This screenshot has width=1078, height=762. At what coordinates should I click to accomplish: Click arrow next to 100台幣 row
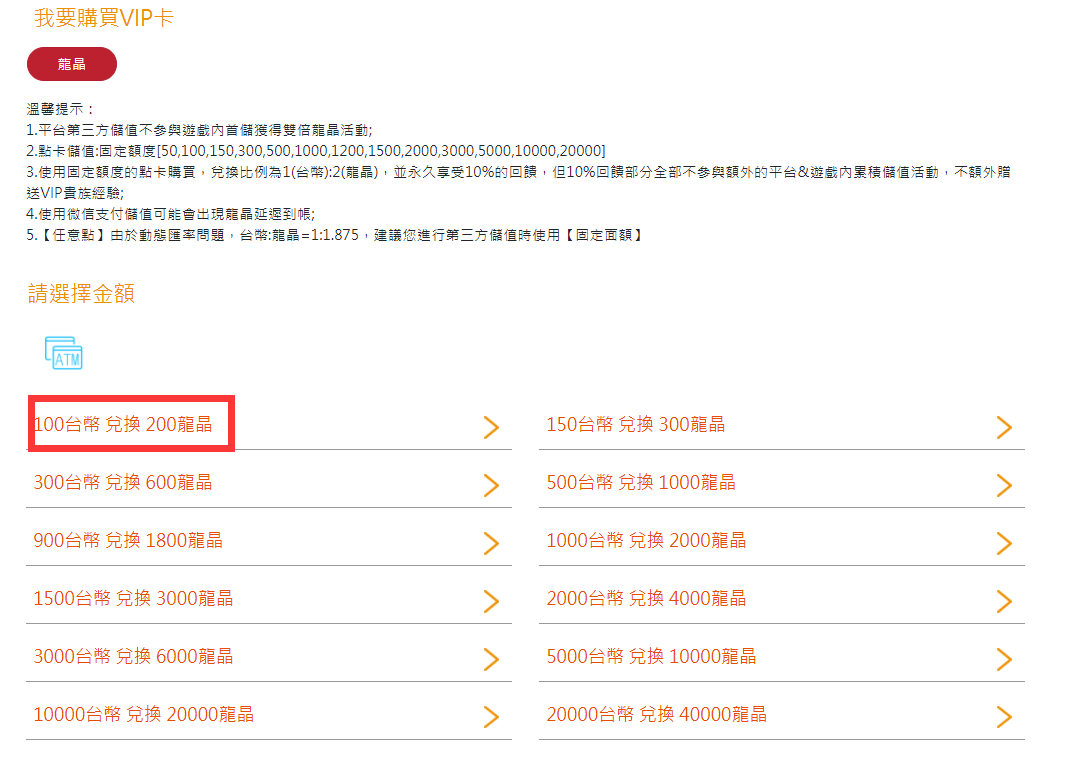tap(491, 427)
